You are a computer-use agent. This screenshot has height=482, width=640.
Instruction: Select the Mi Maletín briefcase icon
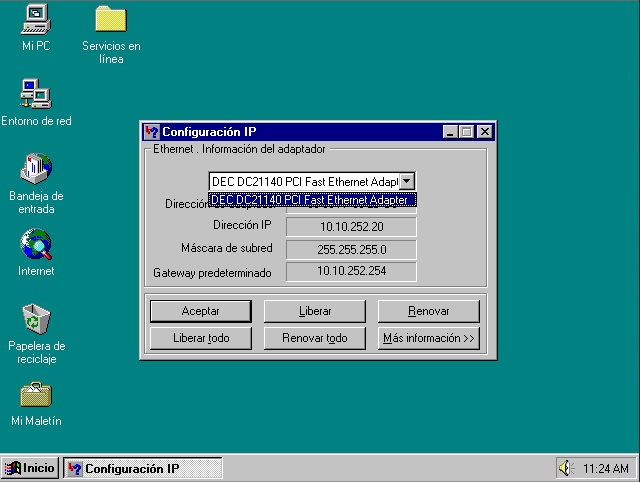pyautogui.click(x=36, y=394)
